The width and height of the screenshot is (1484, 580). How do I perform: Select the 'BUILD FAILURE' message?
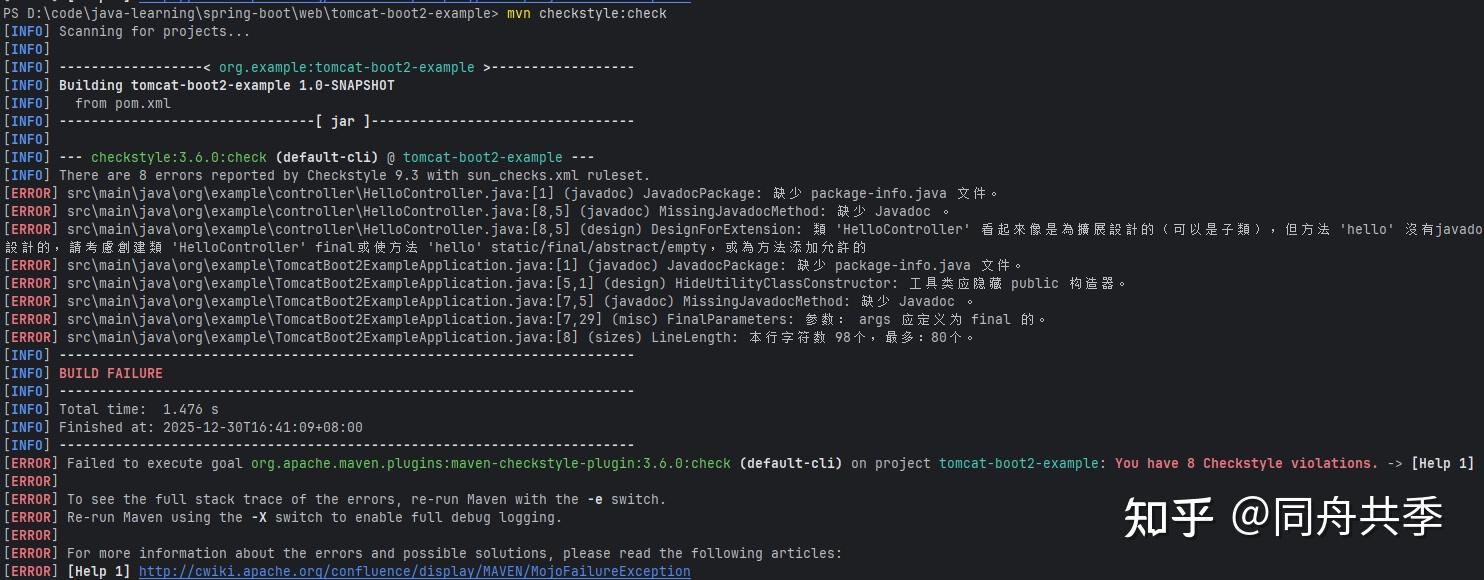tap(111, 373)
